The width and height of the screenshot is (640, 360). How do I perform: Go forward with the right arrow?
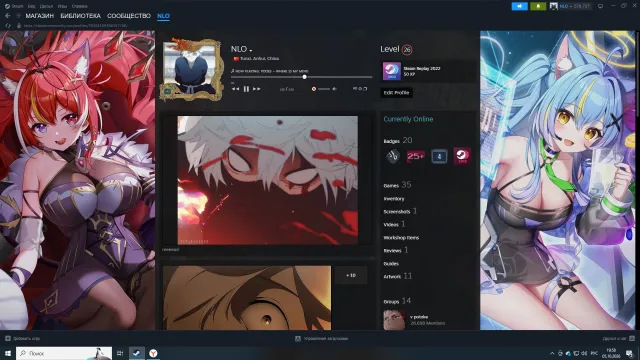18,16
